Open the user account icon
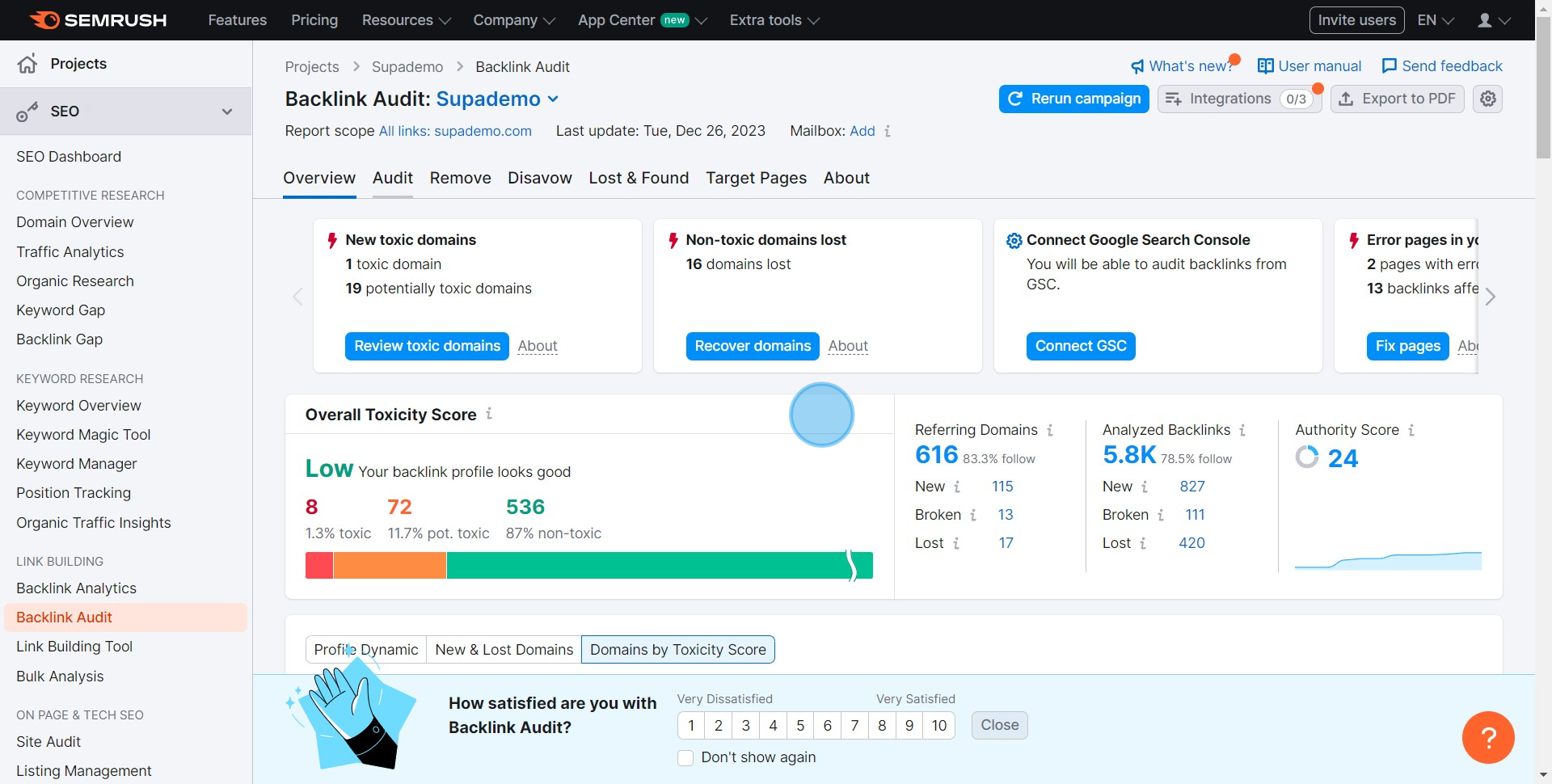 [x=1485, y=20]
